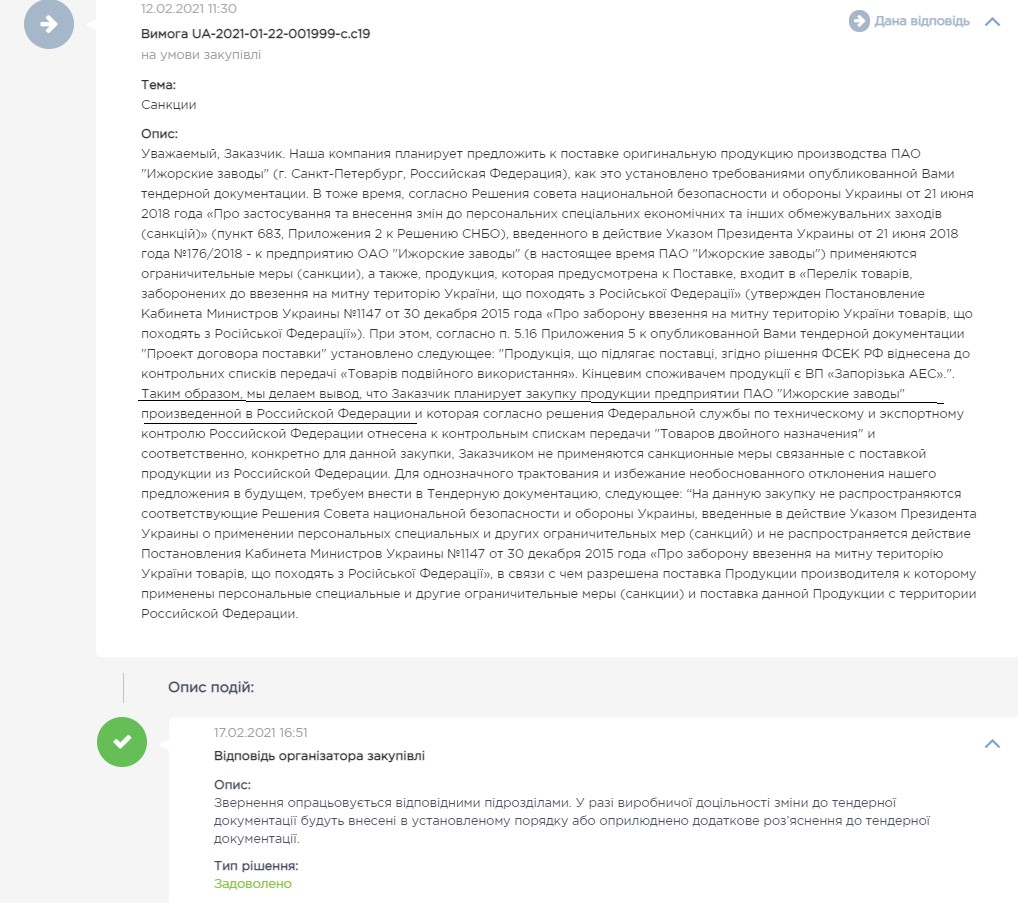Click the 'Тип рішення:' label
Image resolution: width=1018 pixels, height=903 pixels.
click(256, 865)
